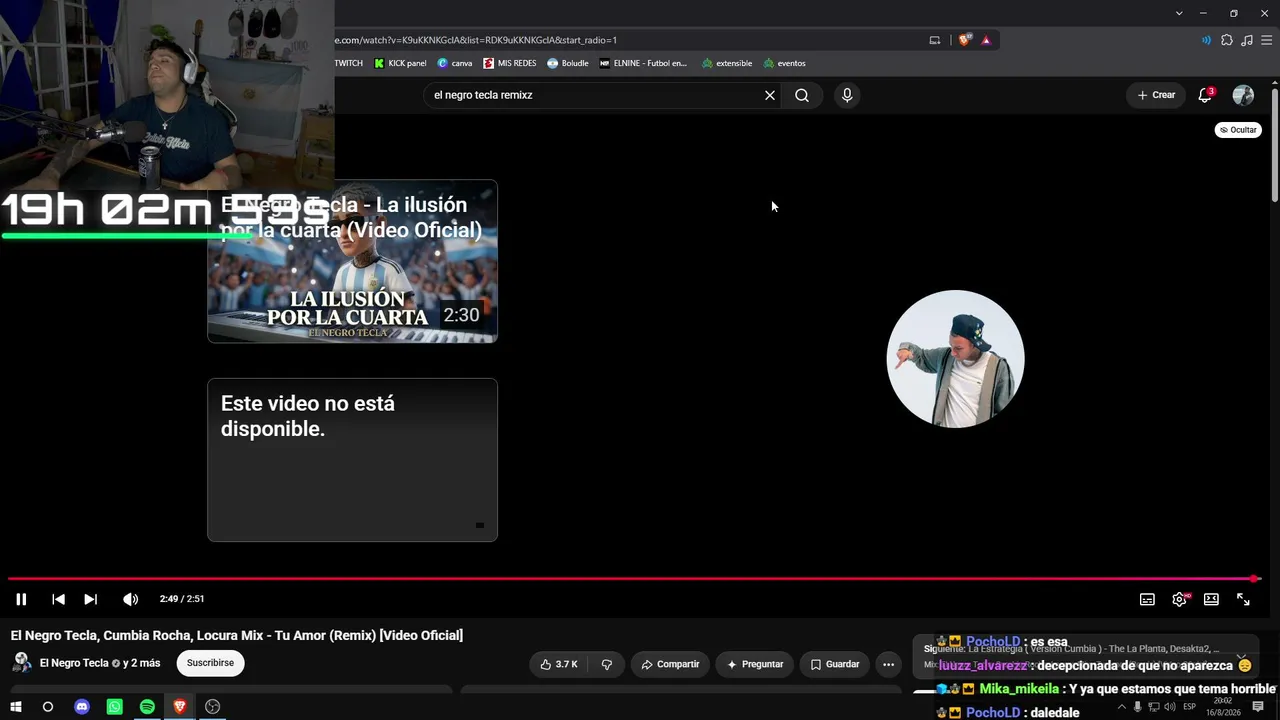Click the 'Este video no está disponible' card
This screenshot has height=720, width=1280.
tap(352, 460)
